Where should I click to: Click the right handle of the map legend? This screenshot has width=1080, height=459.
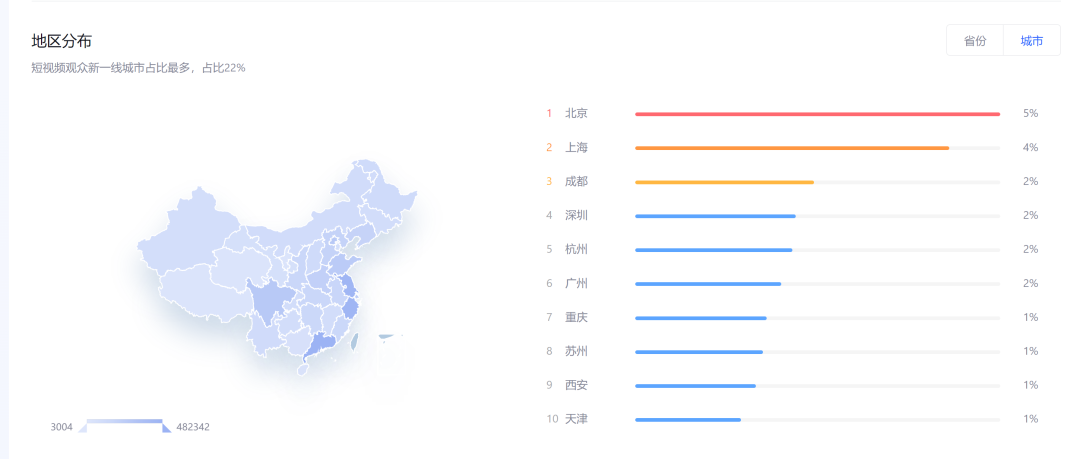tap(167, 427)
